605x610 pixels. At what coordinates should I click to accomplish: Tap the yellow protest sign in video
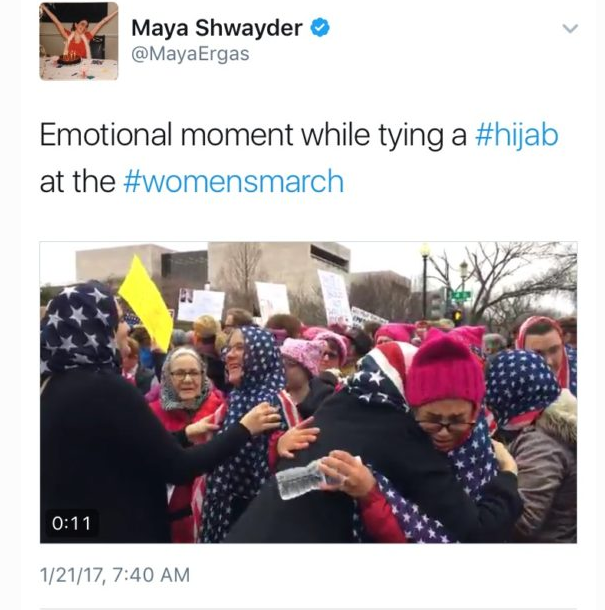(x=146, y=303)
